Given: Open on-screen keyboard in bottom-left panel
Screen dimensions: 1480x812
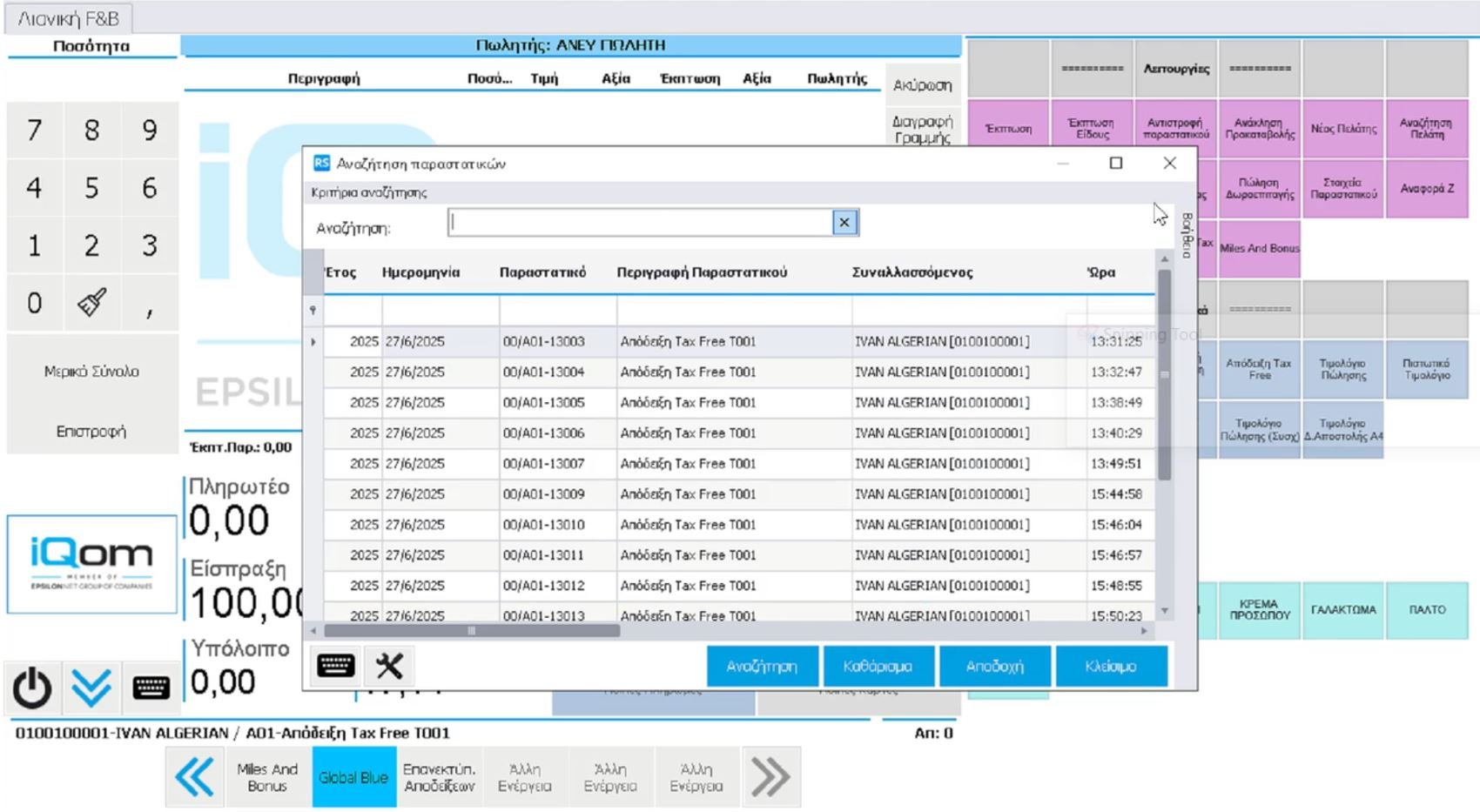Looking at the screenshot, I should pos(151,688).
